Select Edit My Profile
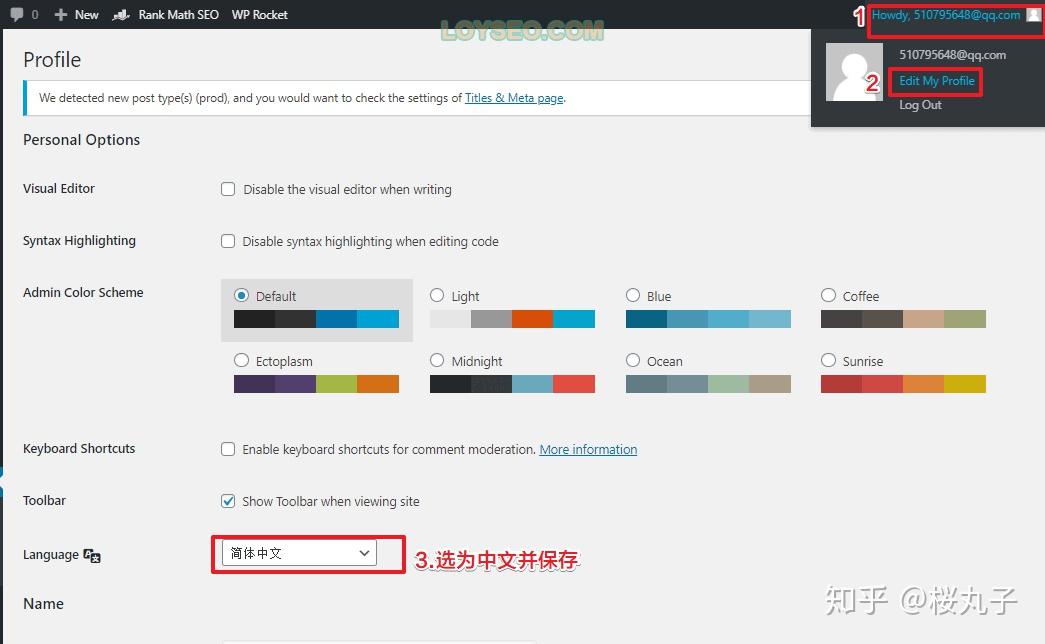Image resolution: width=1045 pixels, height=644 pixels. click(936, 81)
